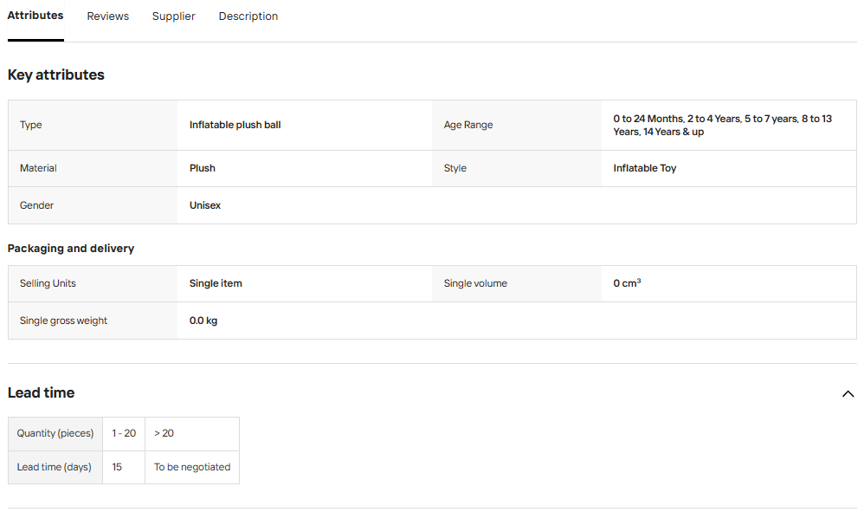Select the 'Unisex' gender value
The image size is (864, 512).
[205, 205]
